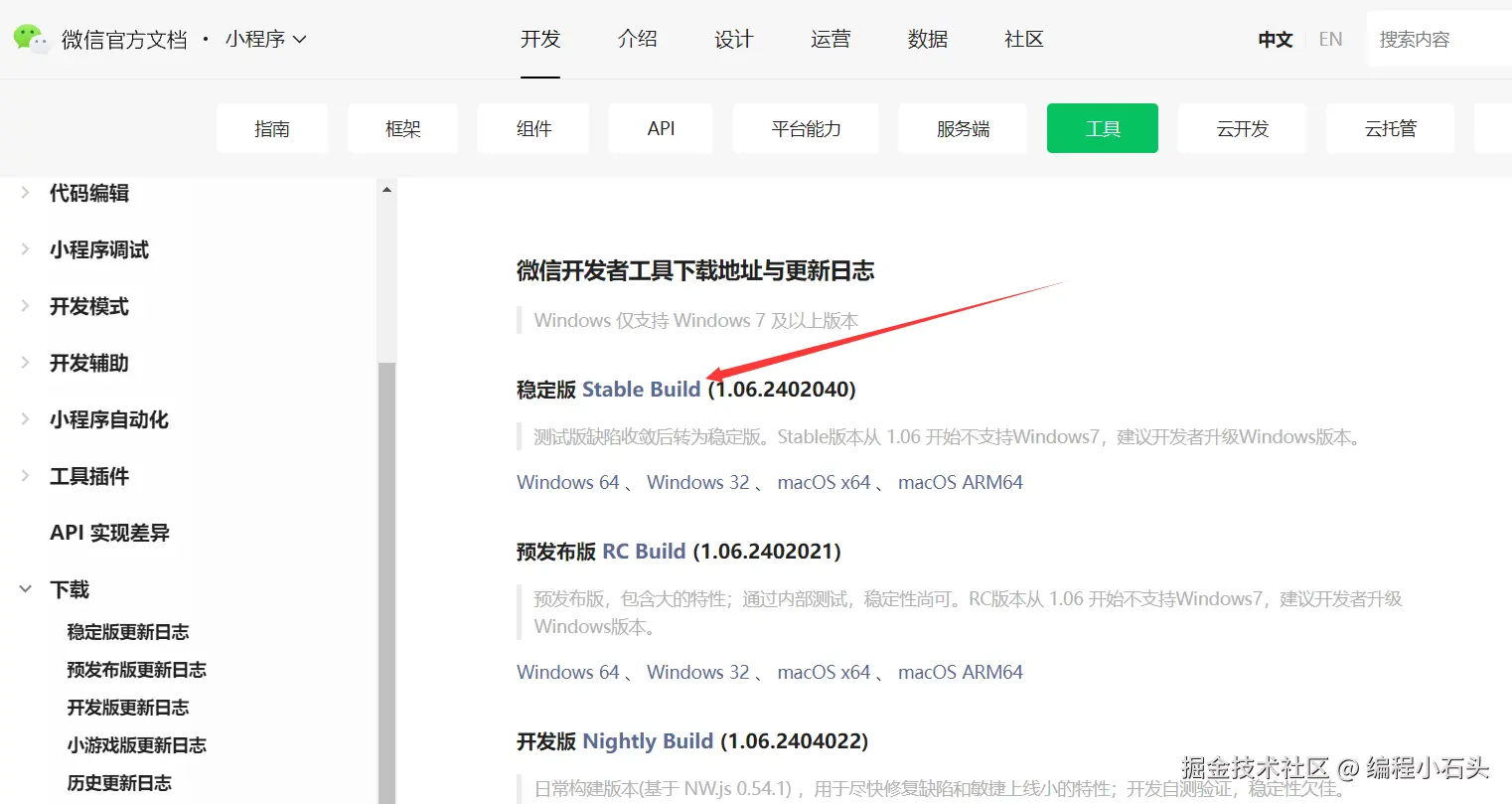This screenshot has height=804, width=1512.
Task: Download Stable Build Windows 64
Action: [x=568, y=482]
